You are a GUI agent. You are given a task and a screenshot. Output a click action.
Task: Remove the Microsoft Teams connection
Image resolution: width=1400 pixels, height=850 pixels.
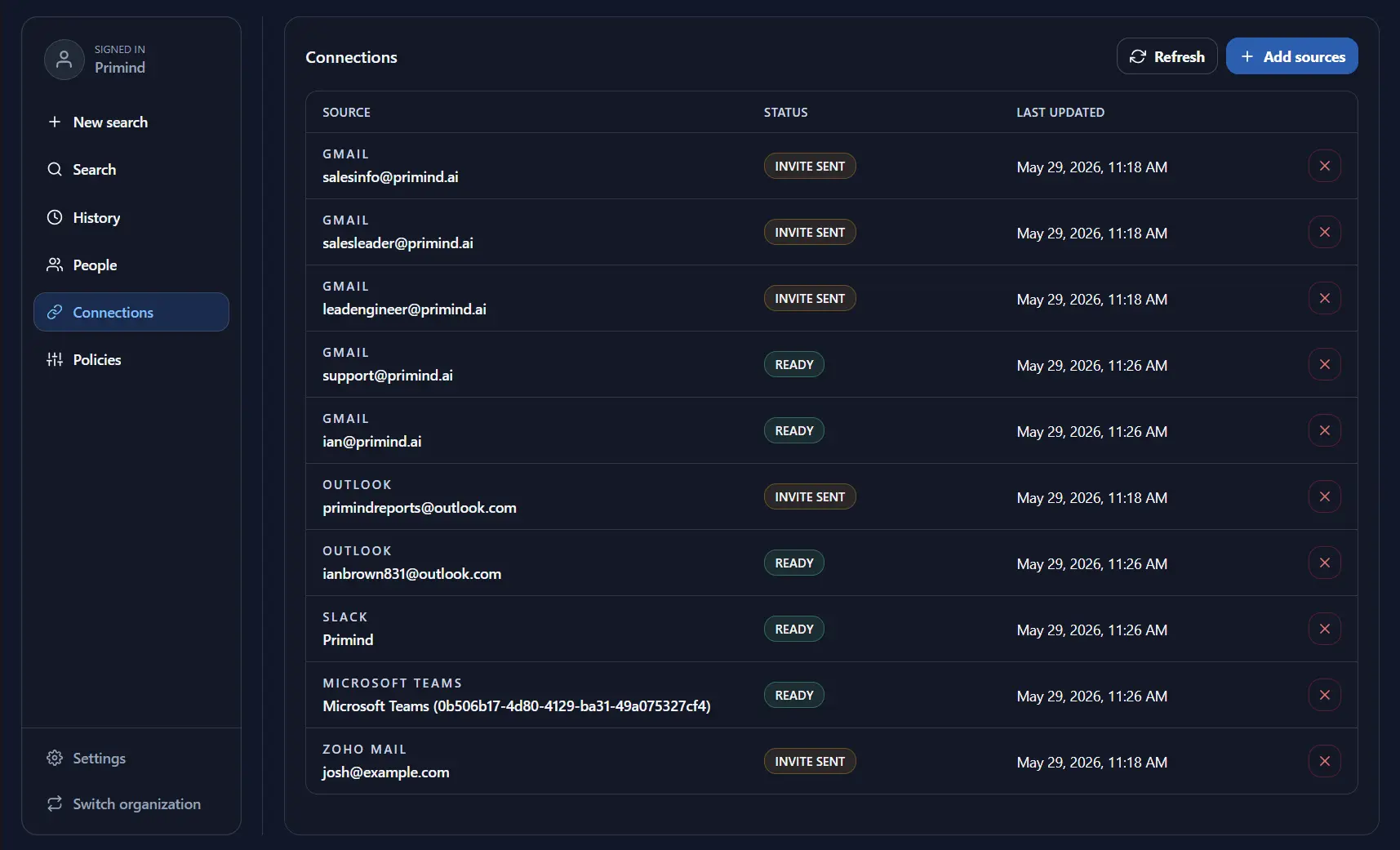coord(1324,695)
